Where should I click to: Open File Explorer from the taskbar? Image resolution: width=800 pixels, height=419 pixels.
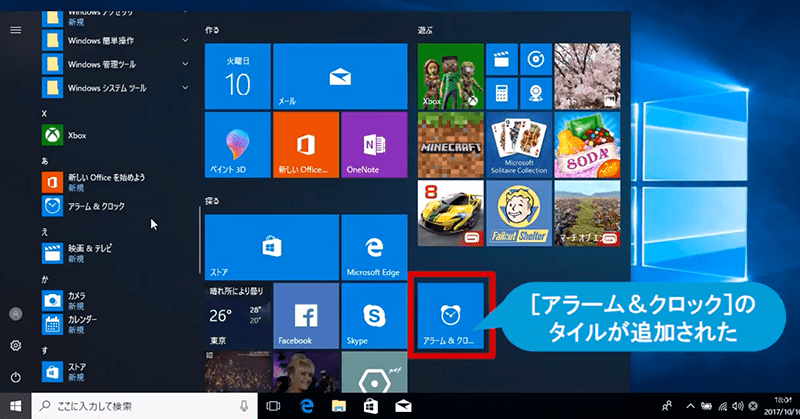pos(339,406)
